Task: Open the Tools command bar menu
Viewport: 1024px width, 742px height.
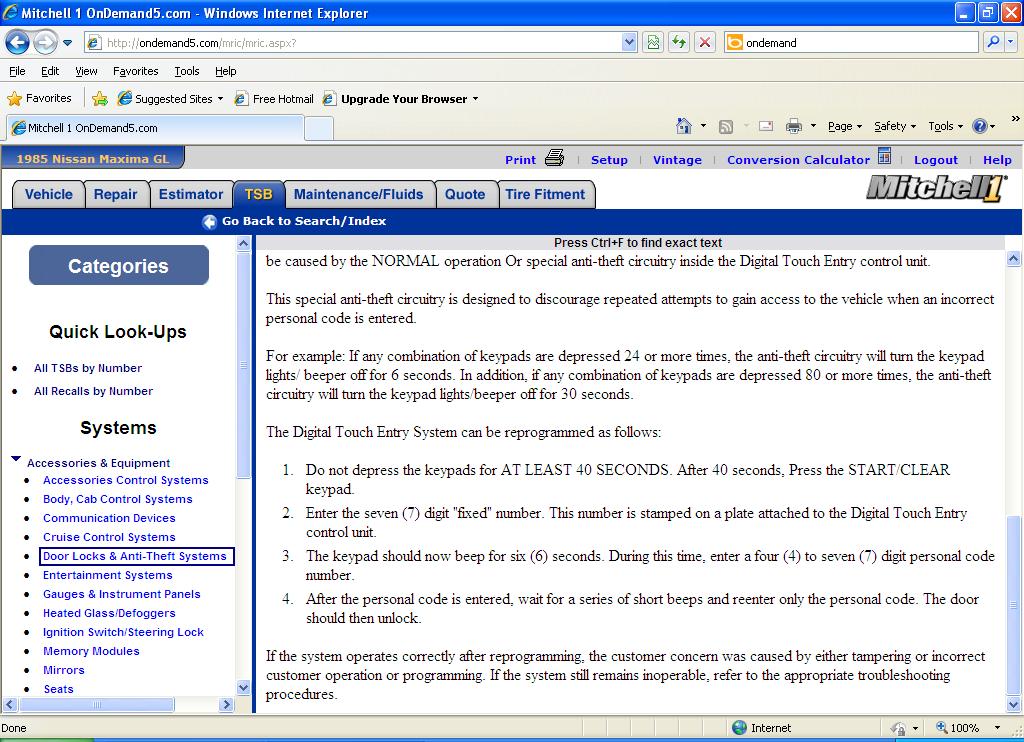Action: click(x=945, y=127)
